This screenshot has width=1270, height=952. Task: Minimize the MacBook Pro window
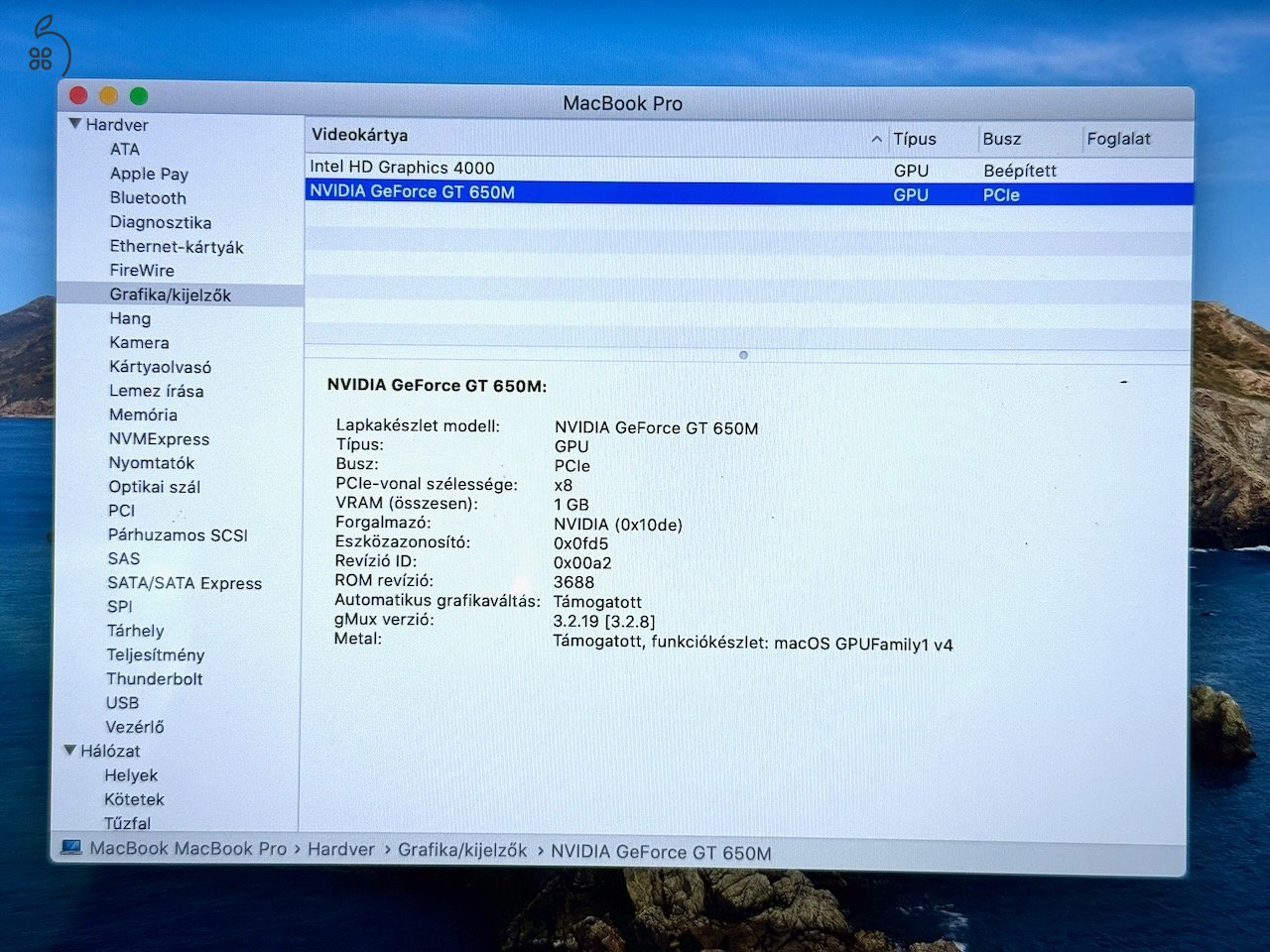click(x=108, y=96)
